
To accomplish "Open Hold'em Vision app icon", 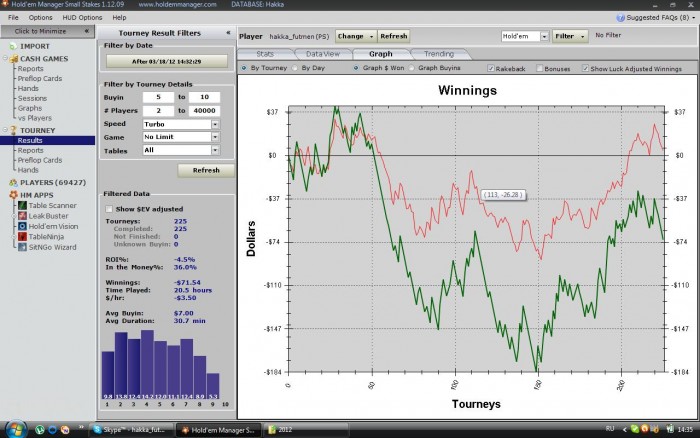I will [x=22, y=226].
